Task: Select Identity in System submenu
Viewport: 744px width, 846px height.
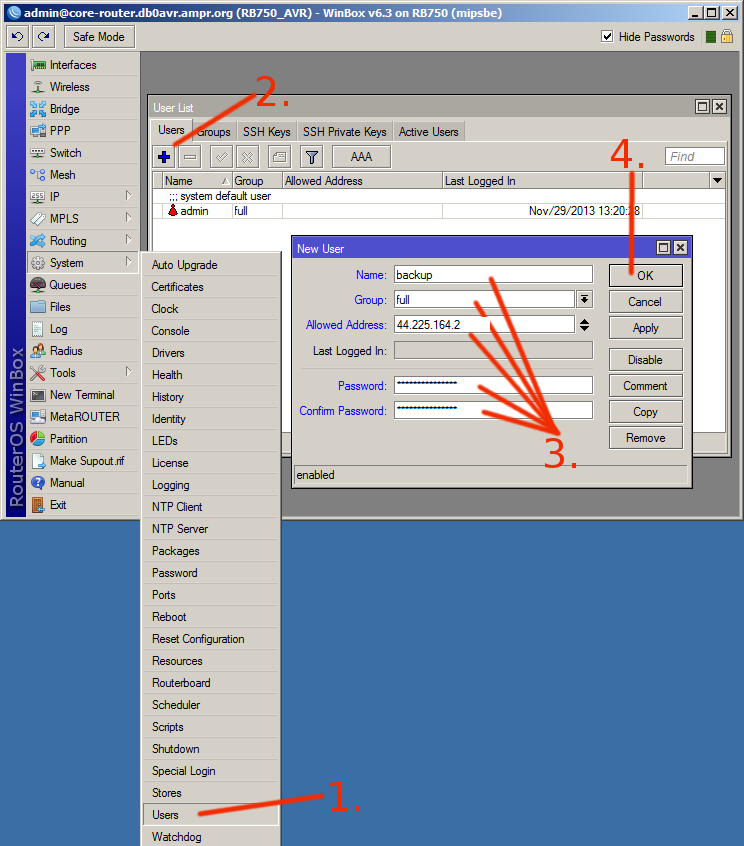Action: click(211, 419)
